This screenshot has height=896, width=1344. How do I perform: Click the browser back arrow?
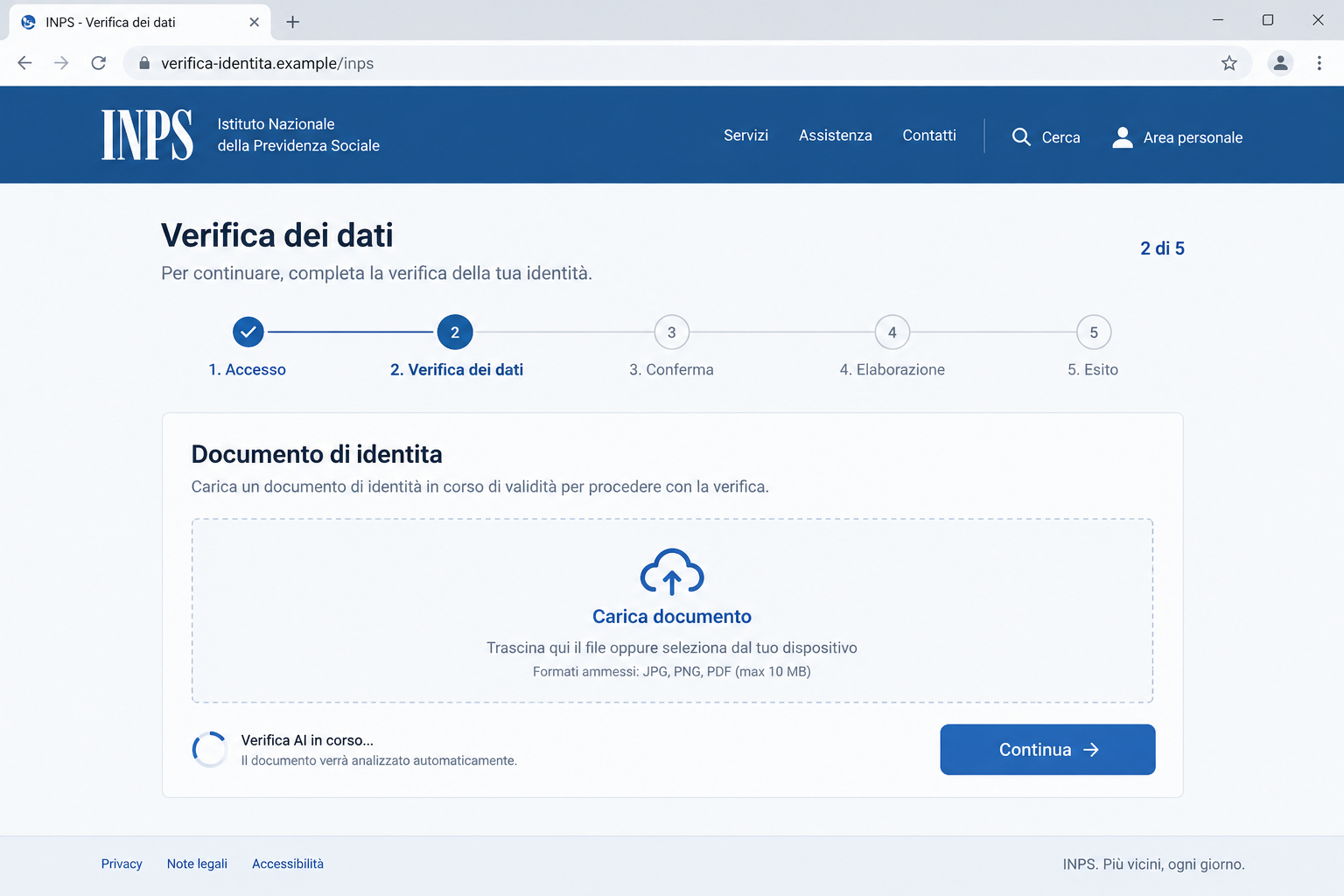24,63
